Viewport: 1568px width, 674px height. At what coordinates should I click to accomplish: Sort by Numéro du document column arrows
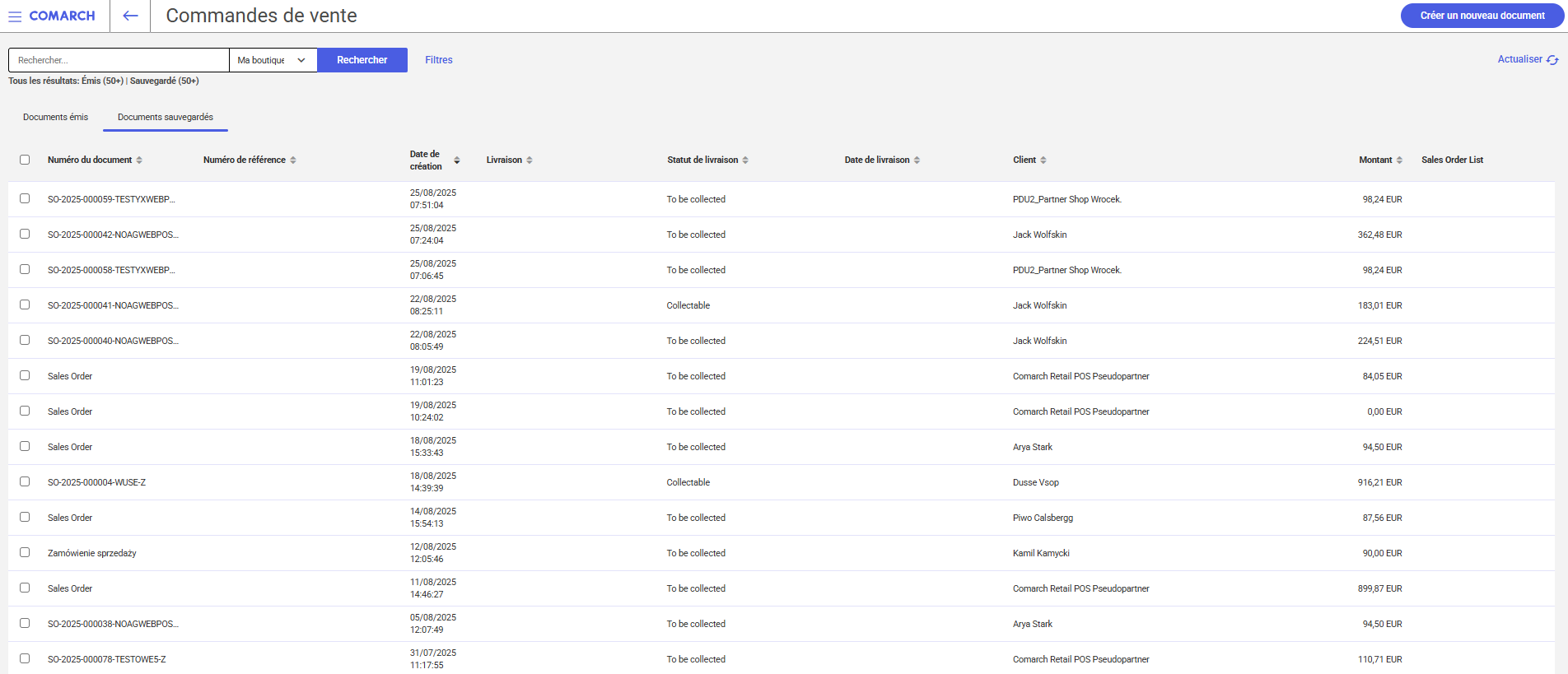(139, 160)
